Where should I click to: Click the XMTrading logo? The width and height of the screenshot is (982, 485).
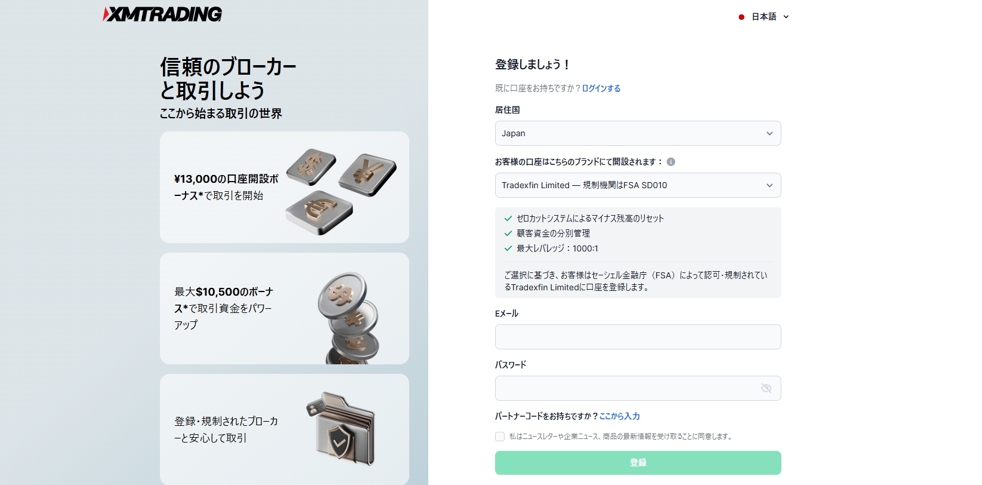[162, 14]
